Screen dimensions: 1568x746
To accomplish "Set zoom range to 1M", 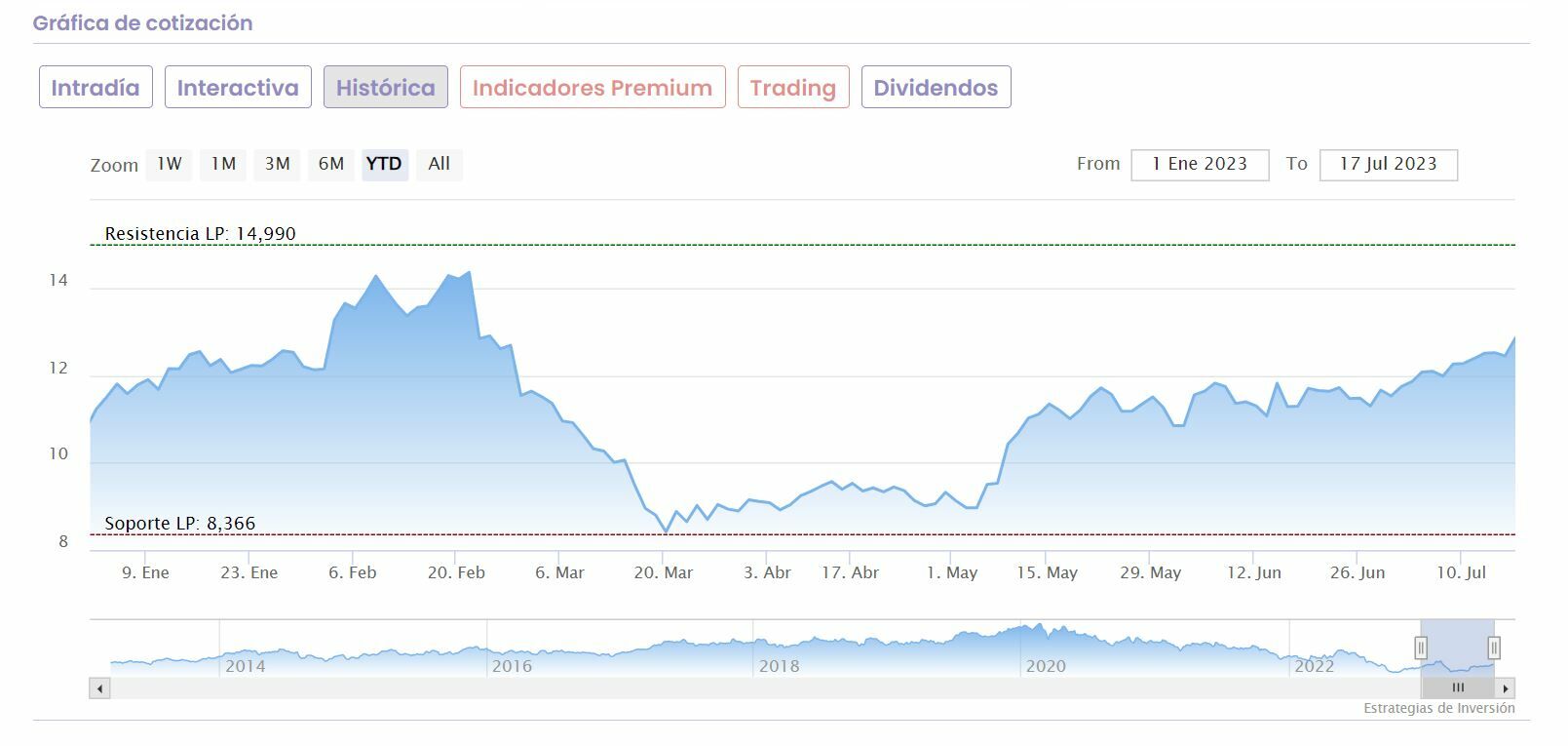I will (224, 165).
